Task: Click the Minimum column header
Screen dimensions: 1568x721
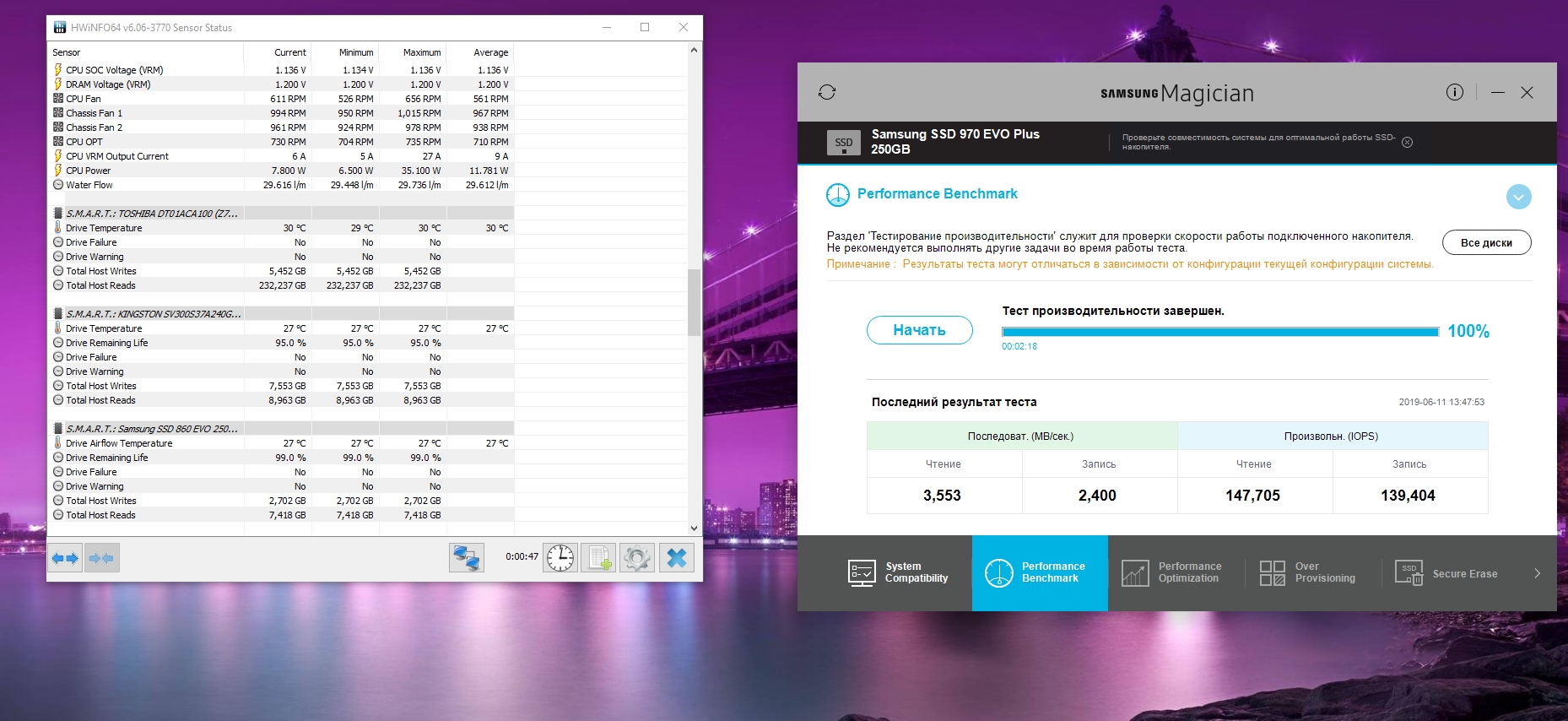Action: click(345, 52)
